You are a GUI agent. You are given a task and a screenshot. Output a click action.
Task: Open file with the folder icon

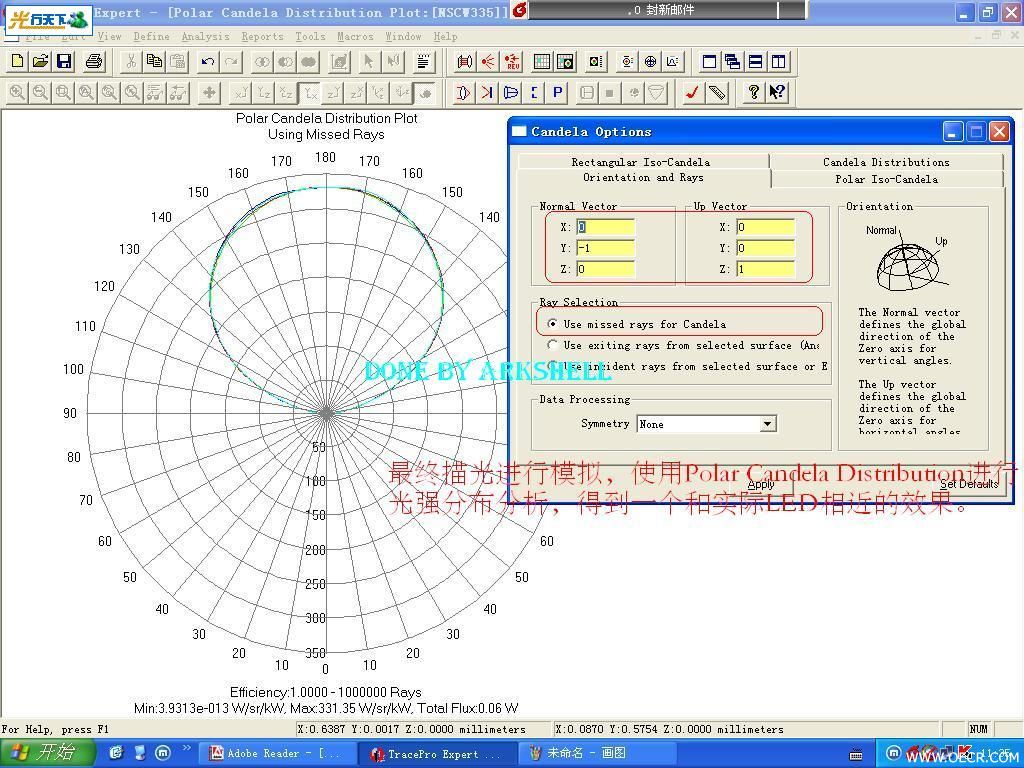click(x=40, y=61)
